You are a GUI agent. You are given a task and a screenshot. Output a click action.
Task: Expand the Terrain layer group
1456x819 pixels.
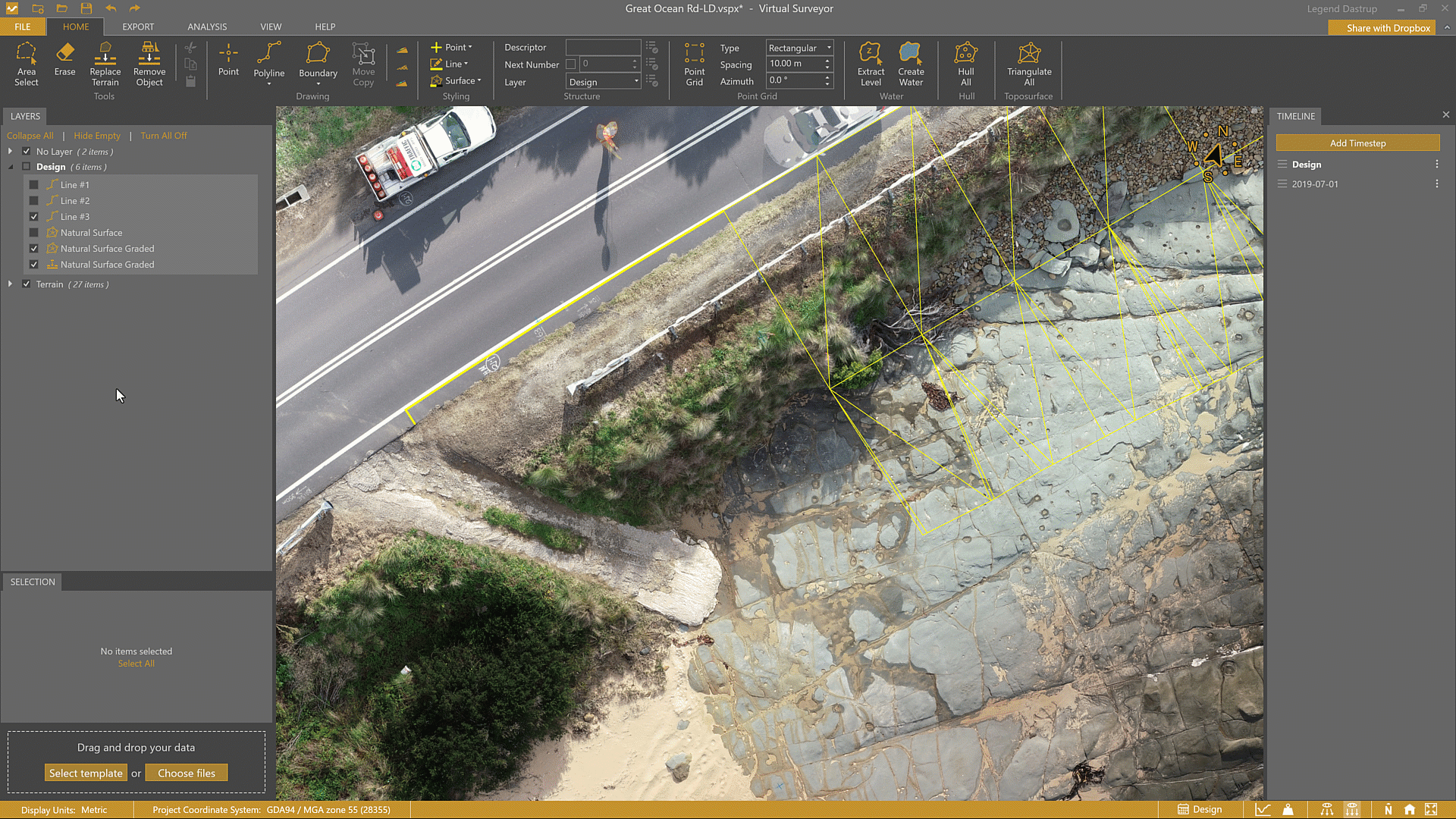pyautogui.click(x=10, y=284)
